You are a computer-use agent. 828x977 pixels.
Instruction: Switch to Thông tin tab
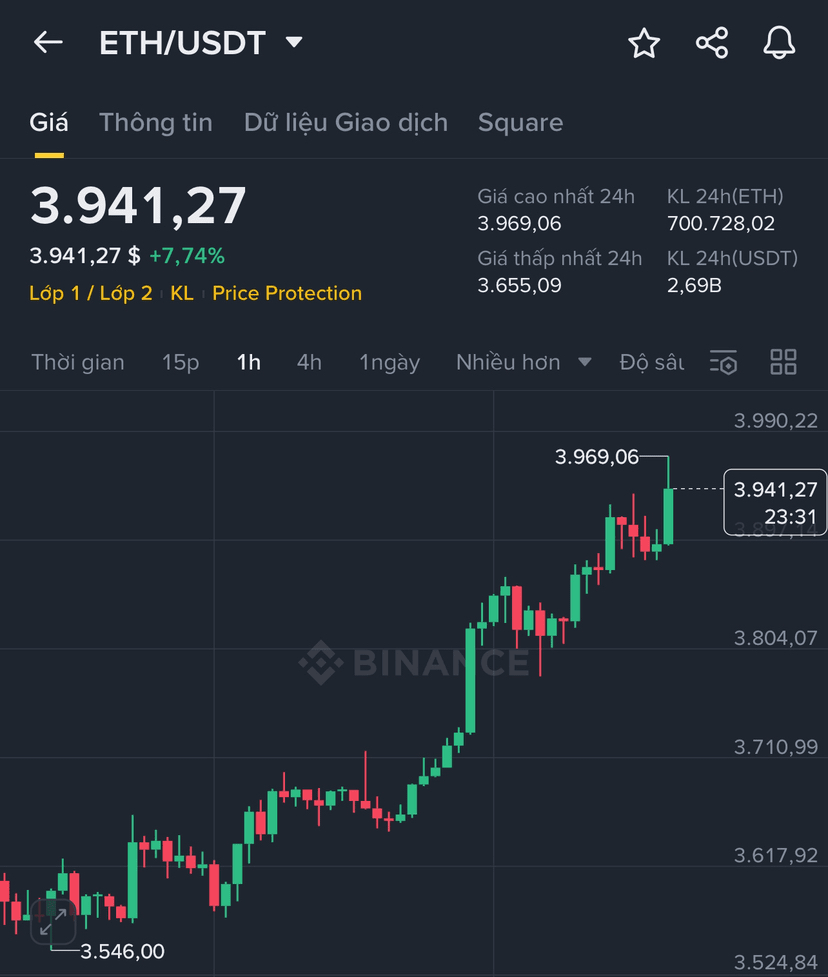coord(156,123)
